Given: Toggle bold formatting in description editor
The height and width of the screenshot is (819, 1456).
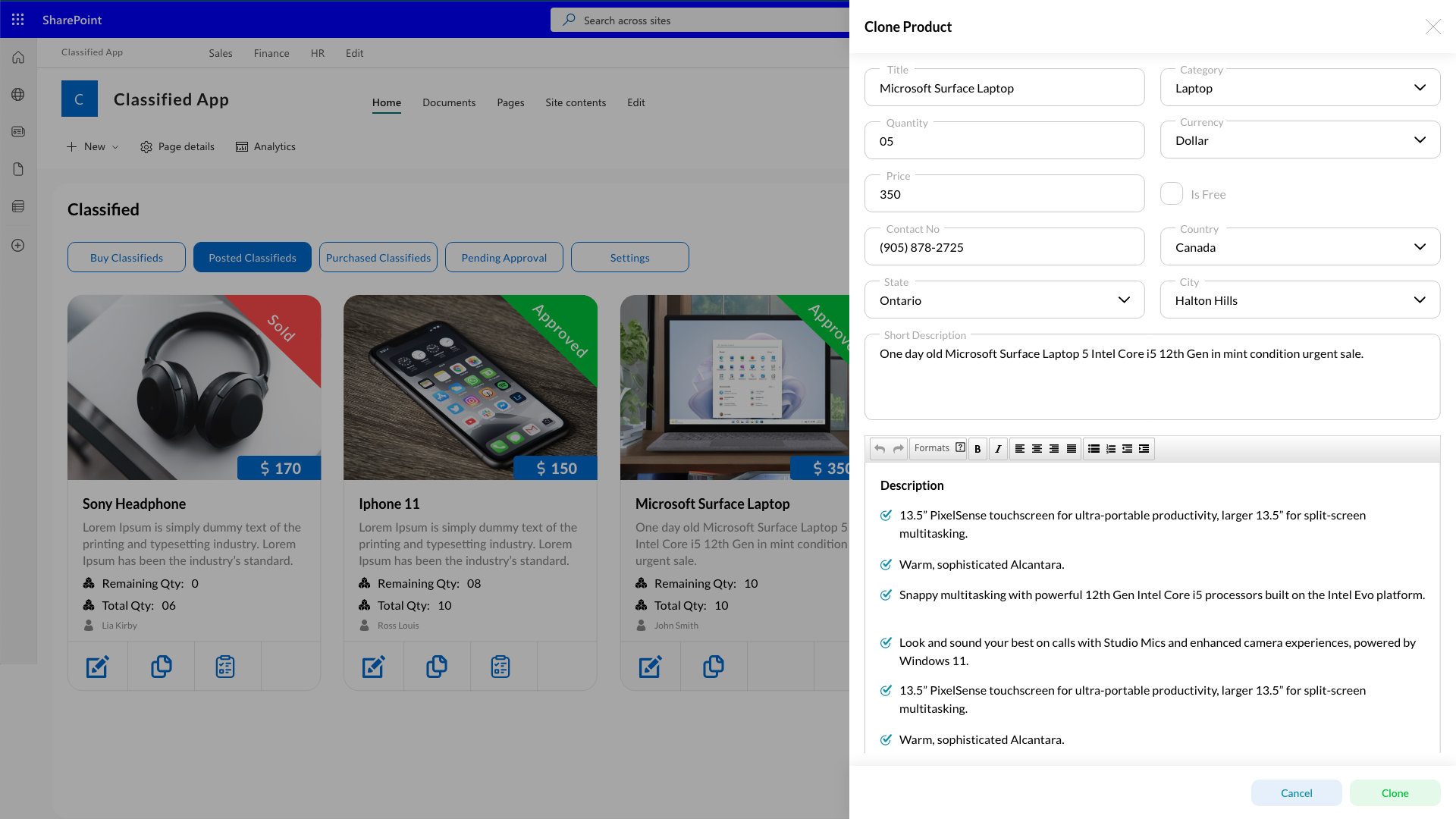Looking at the screenshot, I should click(x=978, y=449).
